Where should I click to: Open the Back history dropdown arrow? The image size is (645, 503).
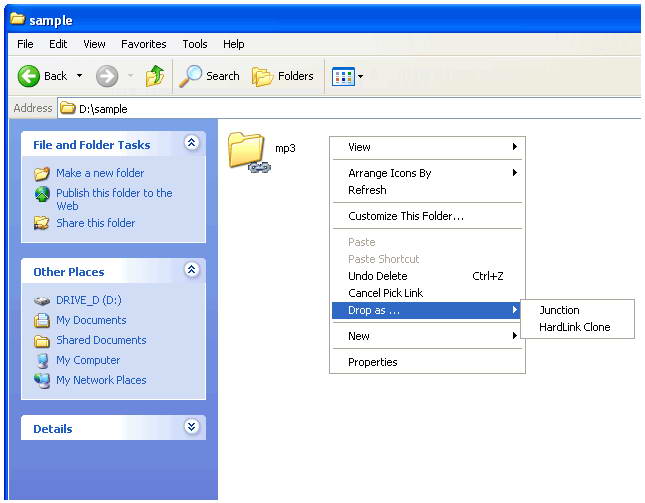coord(80,76)
